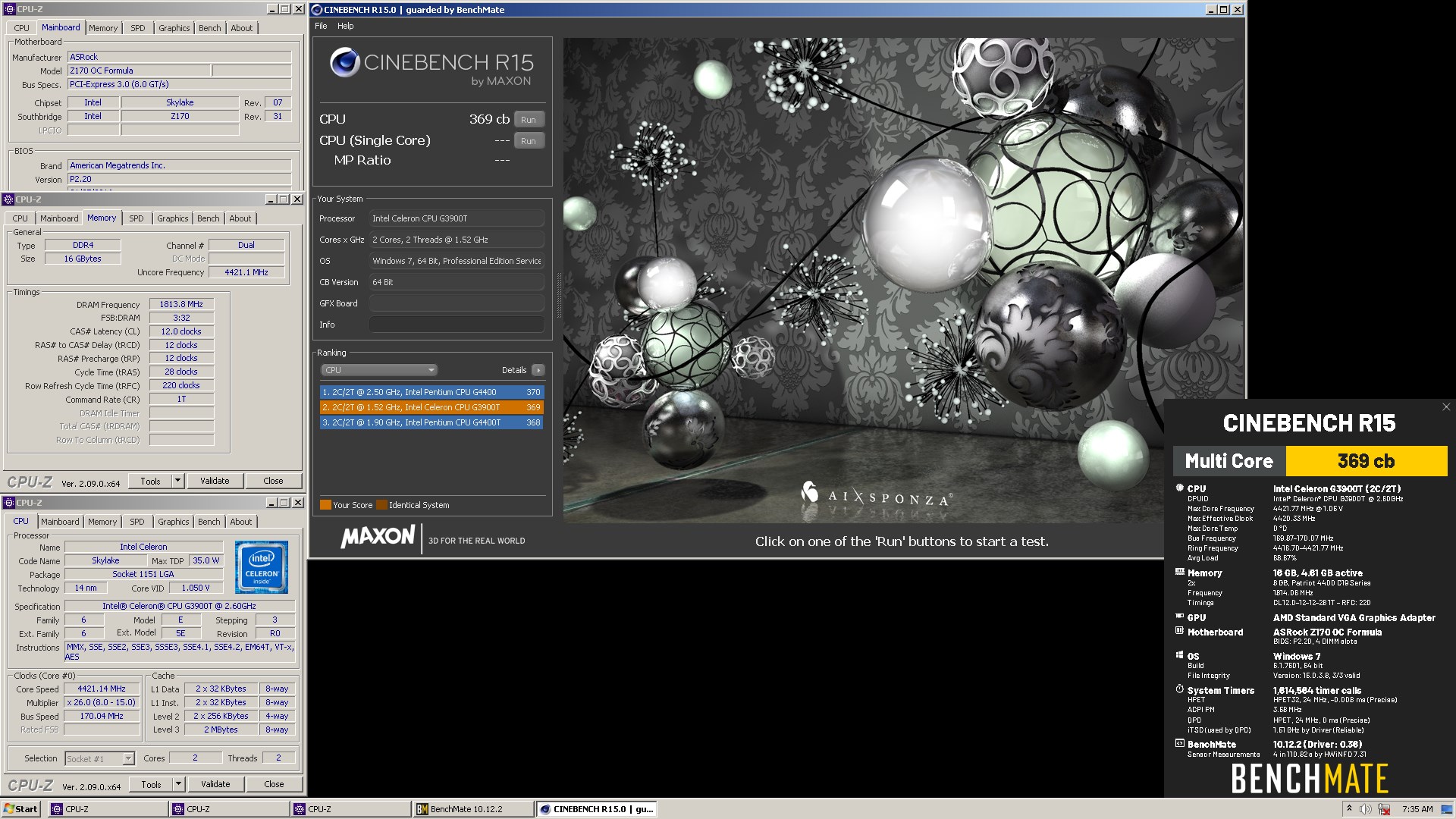Click Tools button in bottom CPU-Z window
This screenshot has width=1456, height=819.
click(x=151, y=784)
